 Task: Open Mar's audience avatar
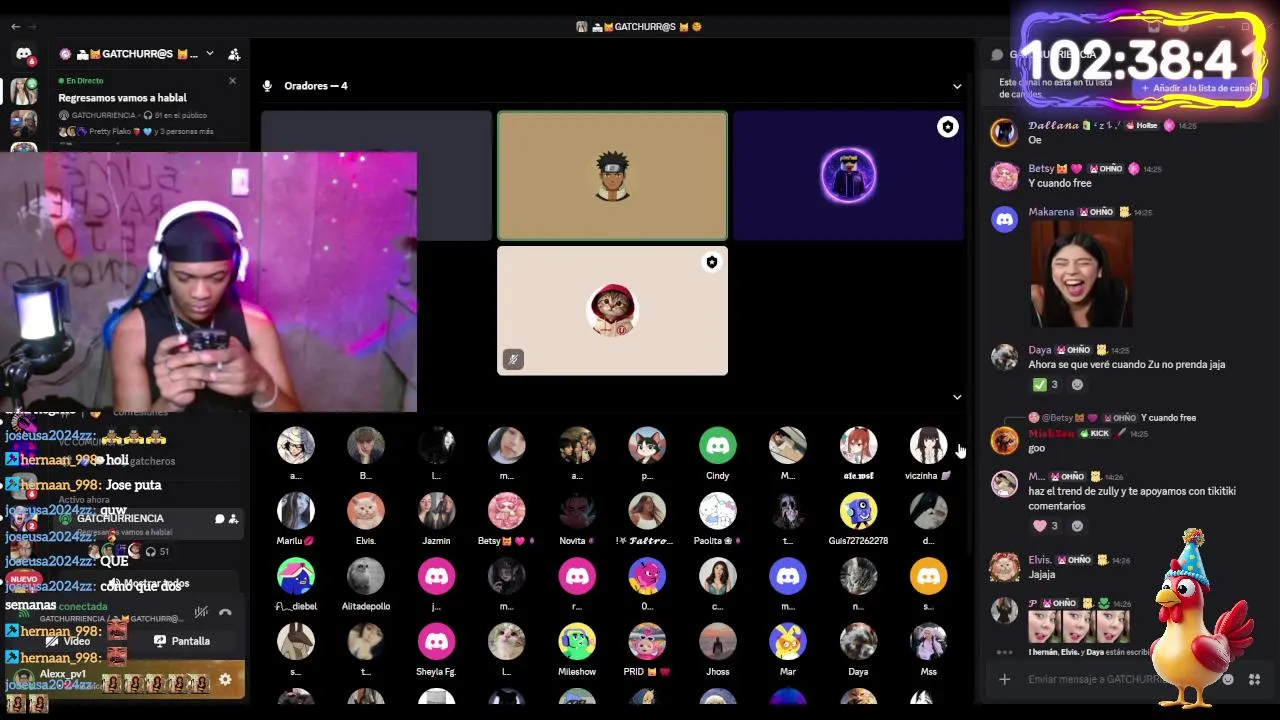tap(788, 642)
